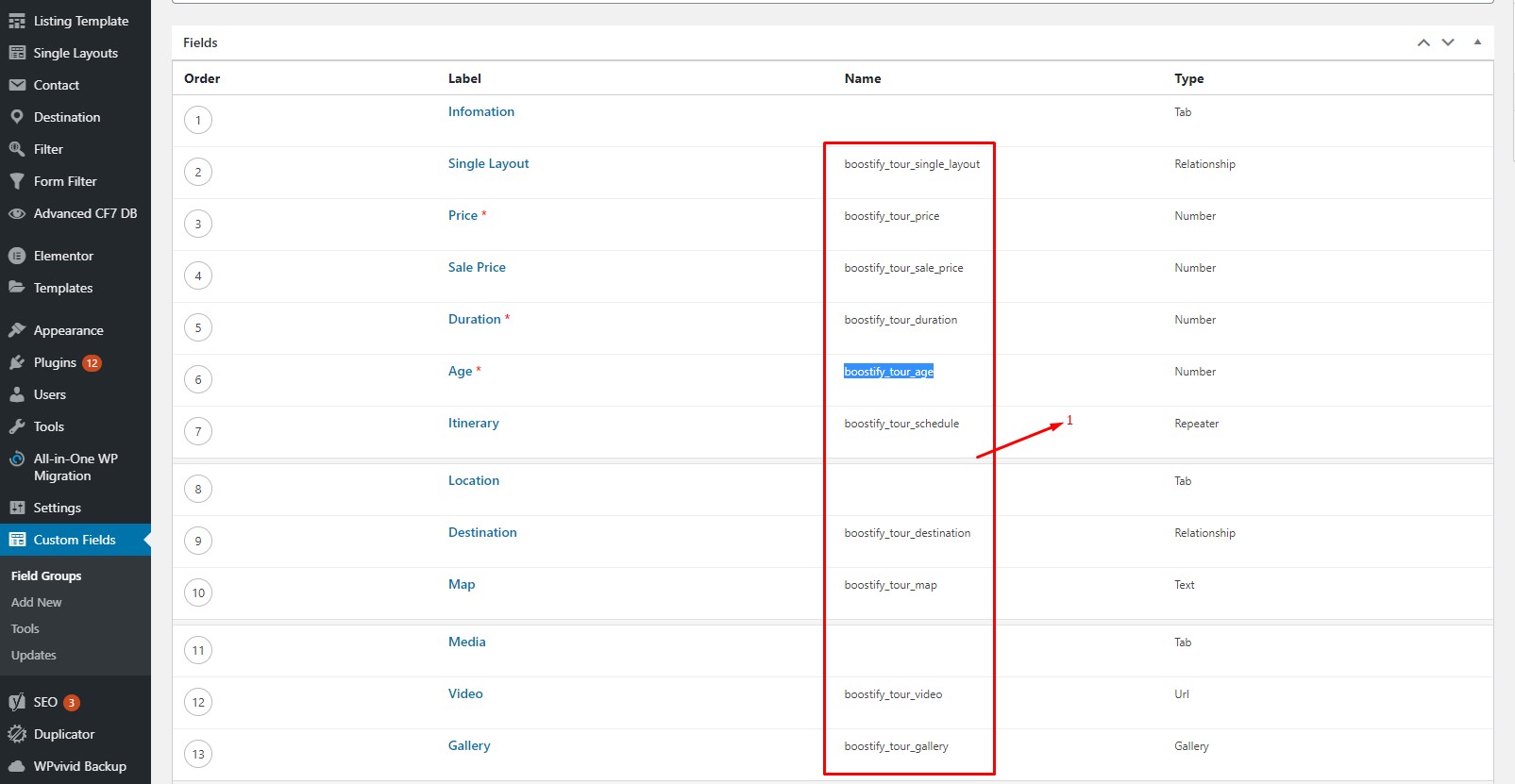Click the Form Filter funnel icon
This screenshot has height=784, width=1515.
point(17,181)
